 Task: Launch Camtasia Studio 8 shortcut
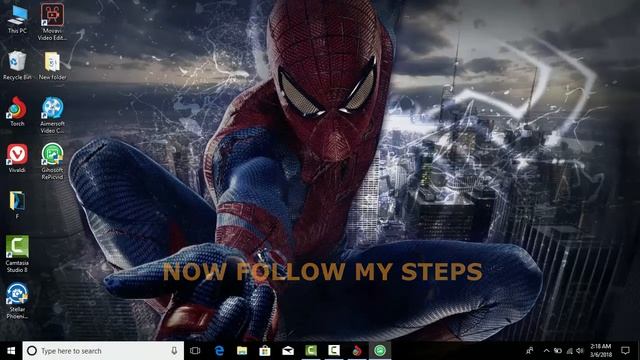point(17,254)
